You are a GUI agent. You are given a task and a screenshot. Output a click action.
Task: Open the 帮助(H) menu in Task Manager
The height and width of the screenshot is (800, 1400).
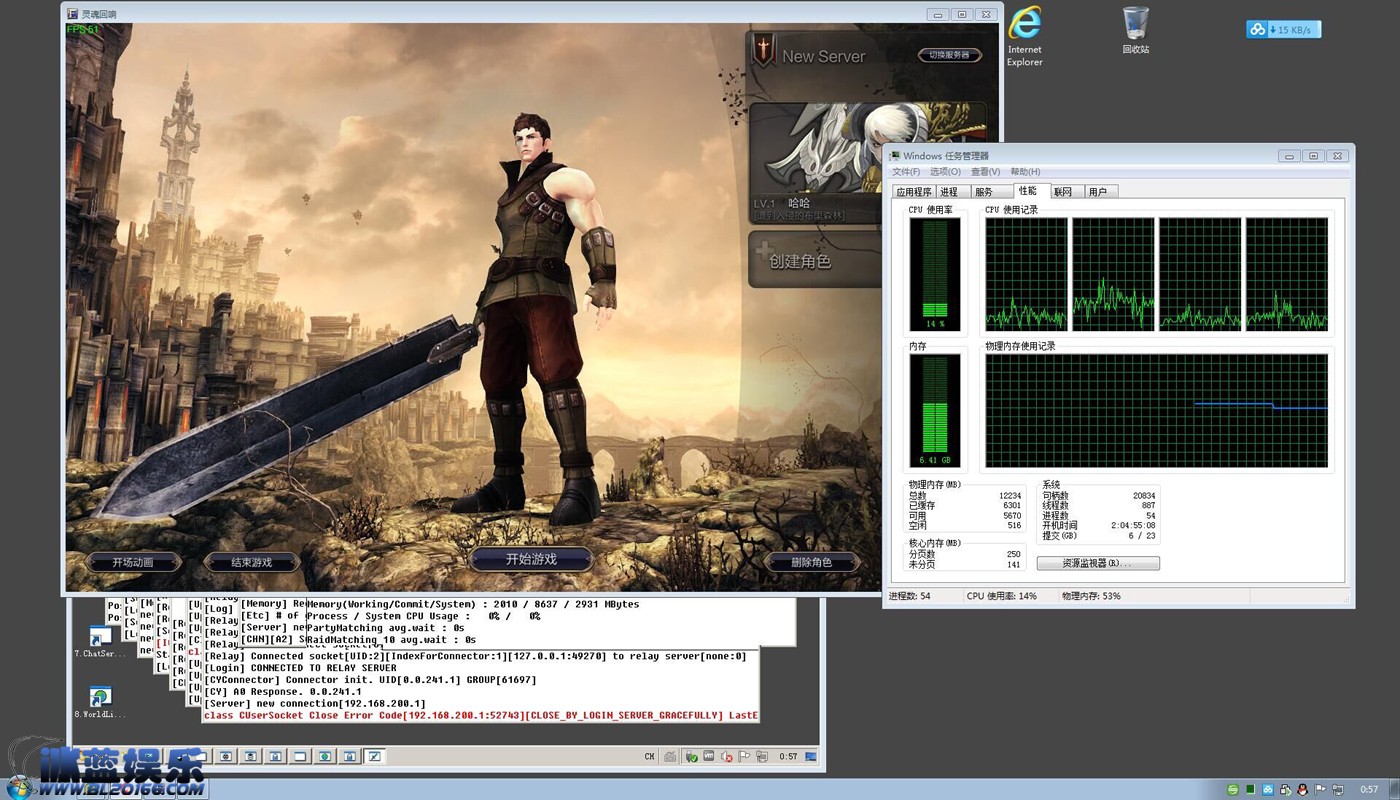pyautogui.click(x=1025, y=172)
